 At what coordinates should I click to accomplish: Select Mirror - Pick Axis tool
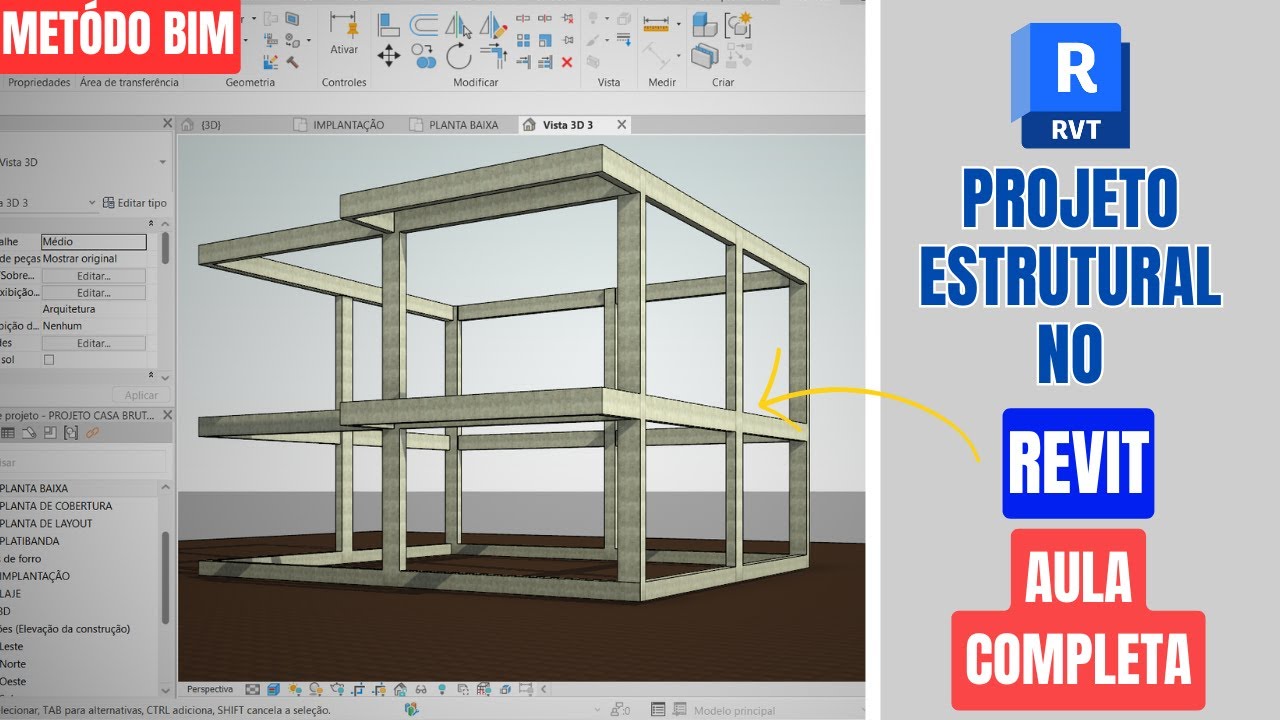(x=458, y=24)
